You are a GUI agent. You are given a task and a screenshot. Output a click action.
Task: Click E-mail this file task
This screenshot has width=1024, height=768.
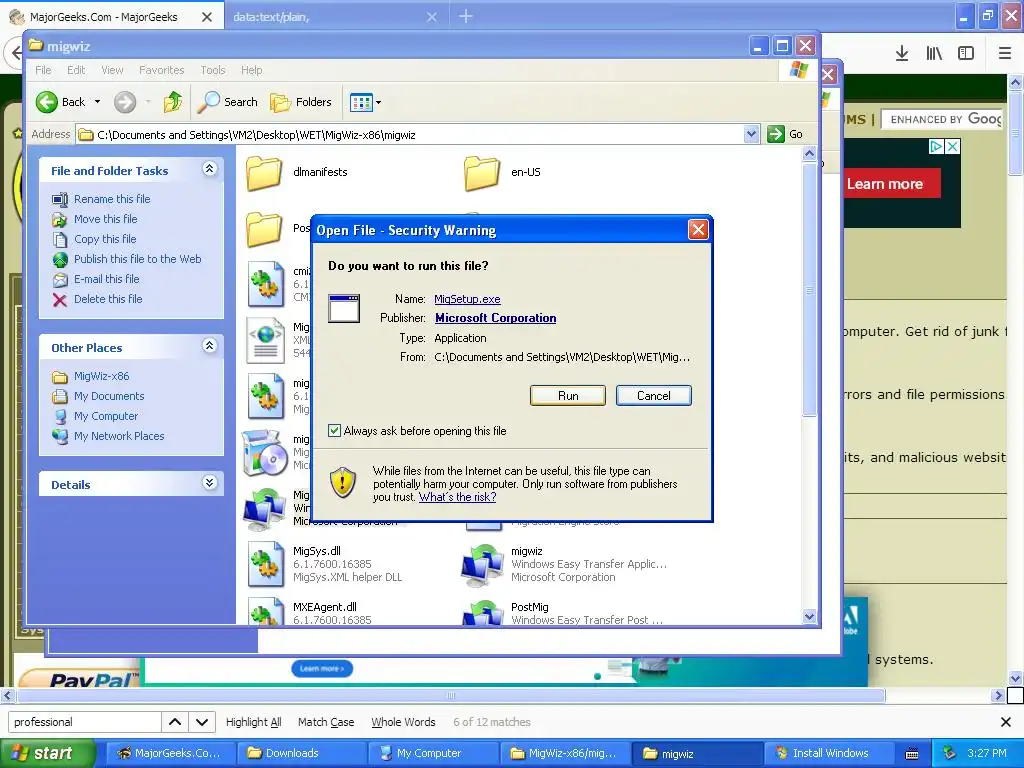(x=106, y=279)
